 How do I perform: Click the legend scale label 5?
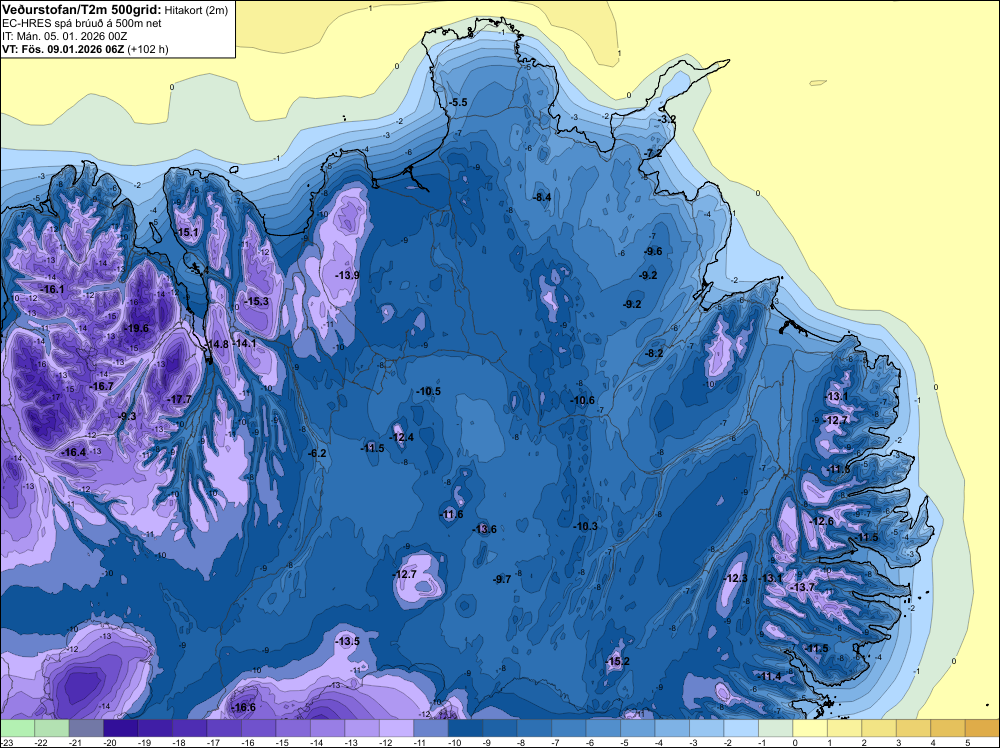967,742
